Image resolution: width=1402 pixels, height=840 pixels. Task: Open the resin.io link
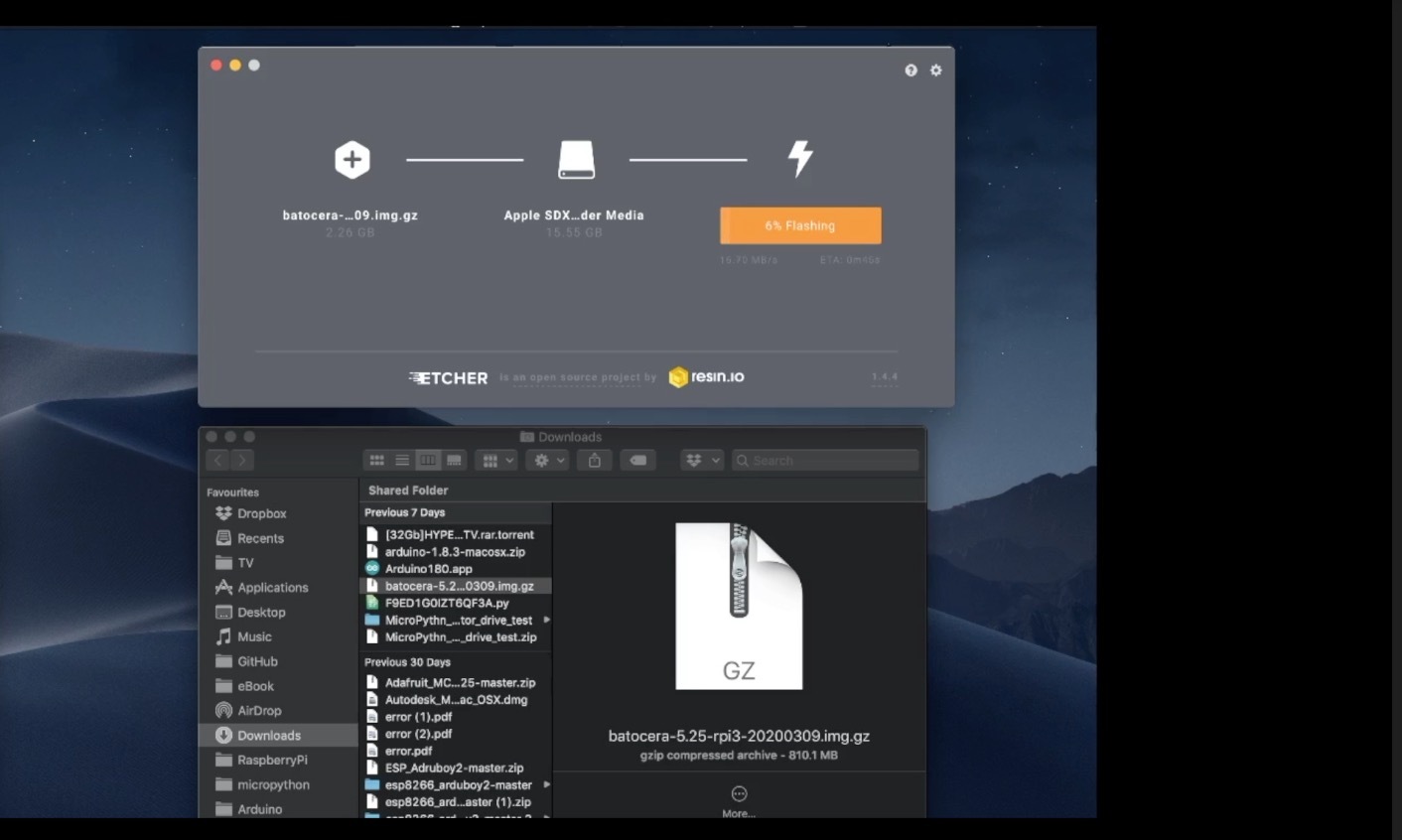[706, 377]
